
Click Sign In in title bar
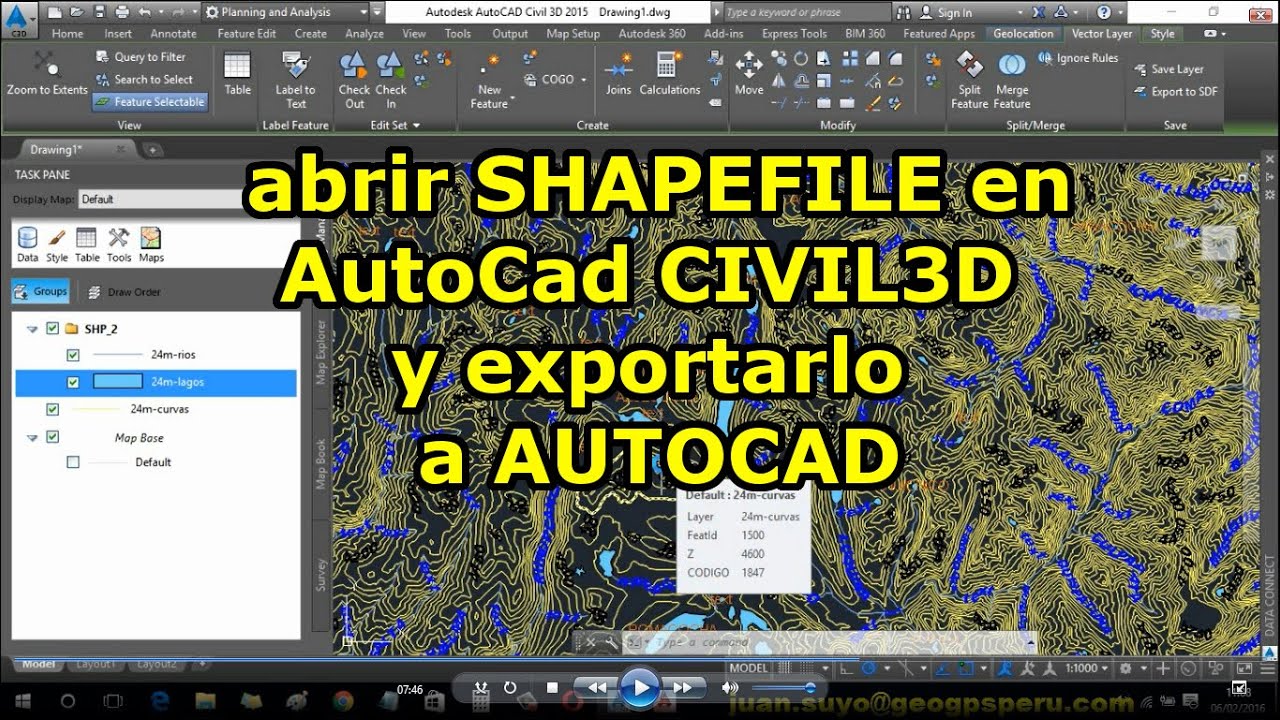pyautogui.click(x=947, y=12)
